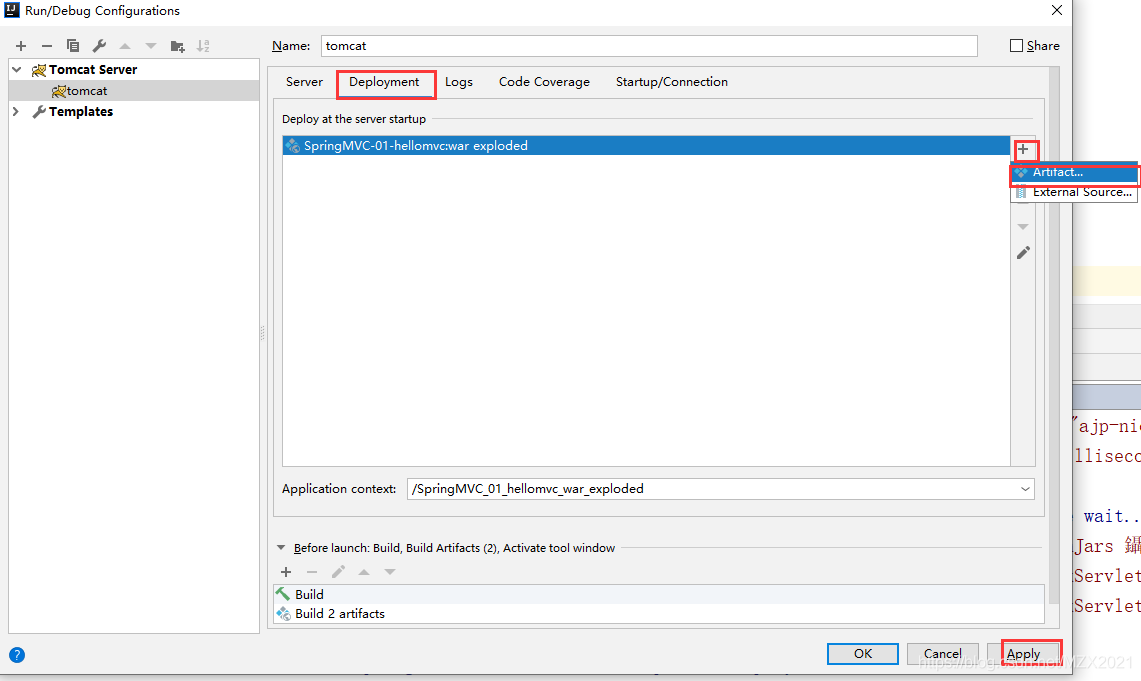Screen dimensions: 1141x681
Task: Close the Run/Debug Configurations dialog
Action: coord(1057,10)
